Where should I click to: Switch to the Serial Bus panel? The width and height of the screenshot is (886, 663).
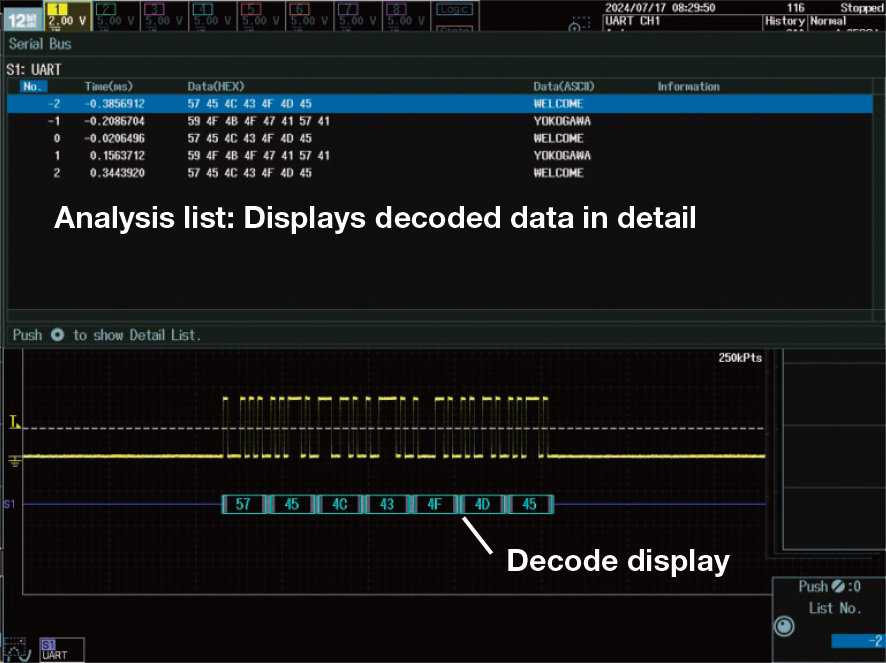coord(40,44)
